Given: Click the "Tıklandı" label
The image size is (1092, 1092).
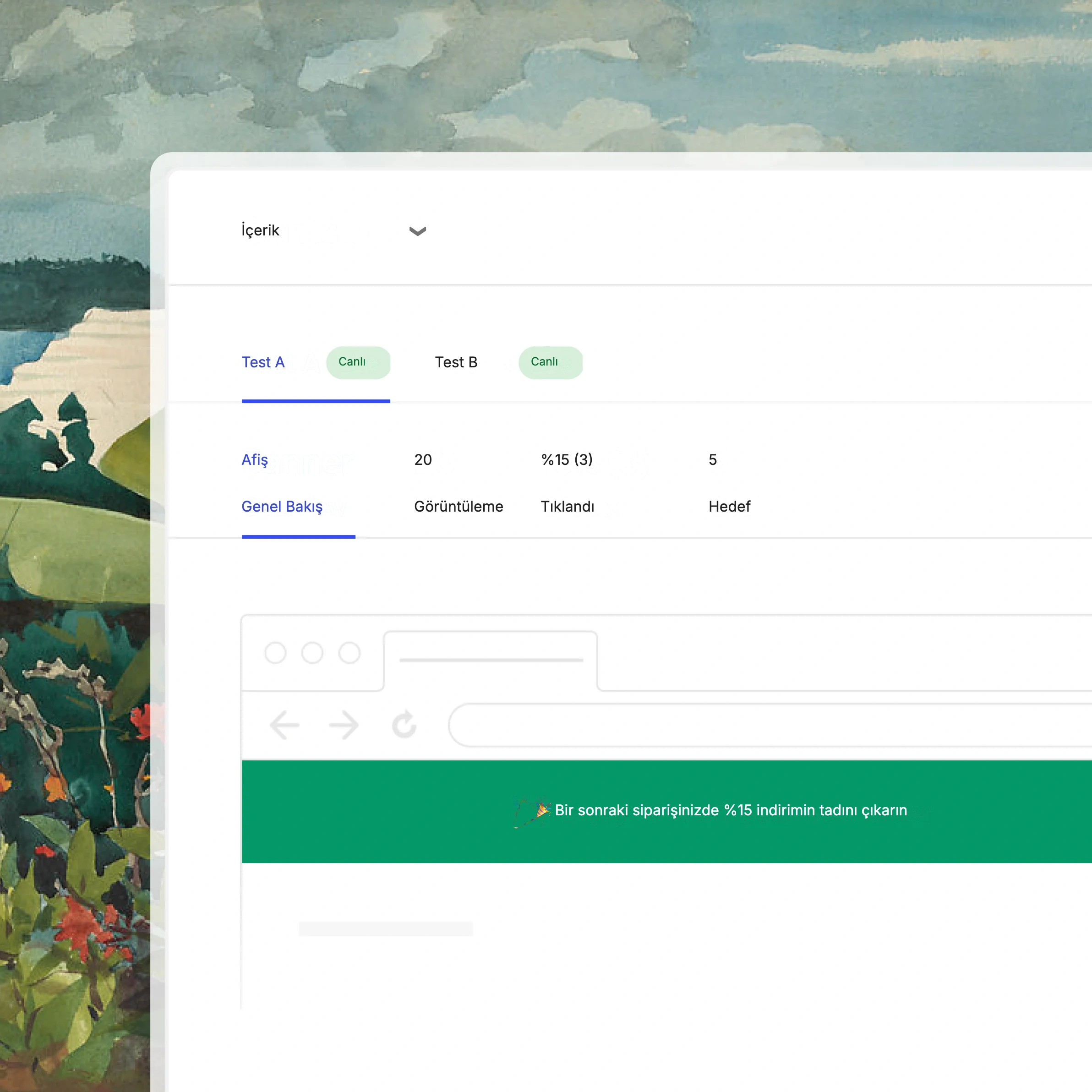Looking at the screenshot, I should coord(568,507).
